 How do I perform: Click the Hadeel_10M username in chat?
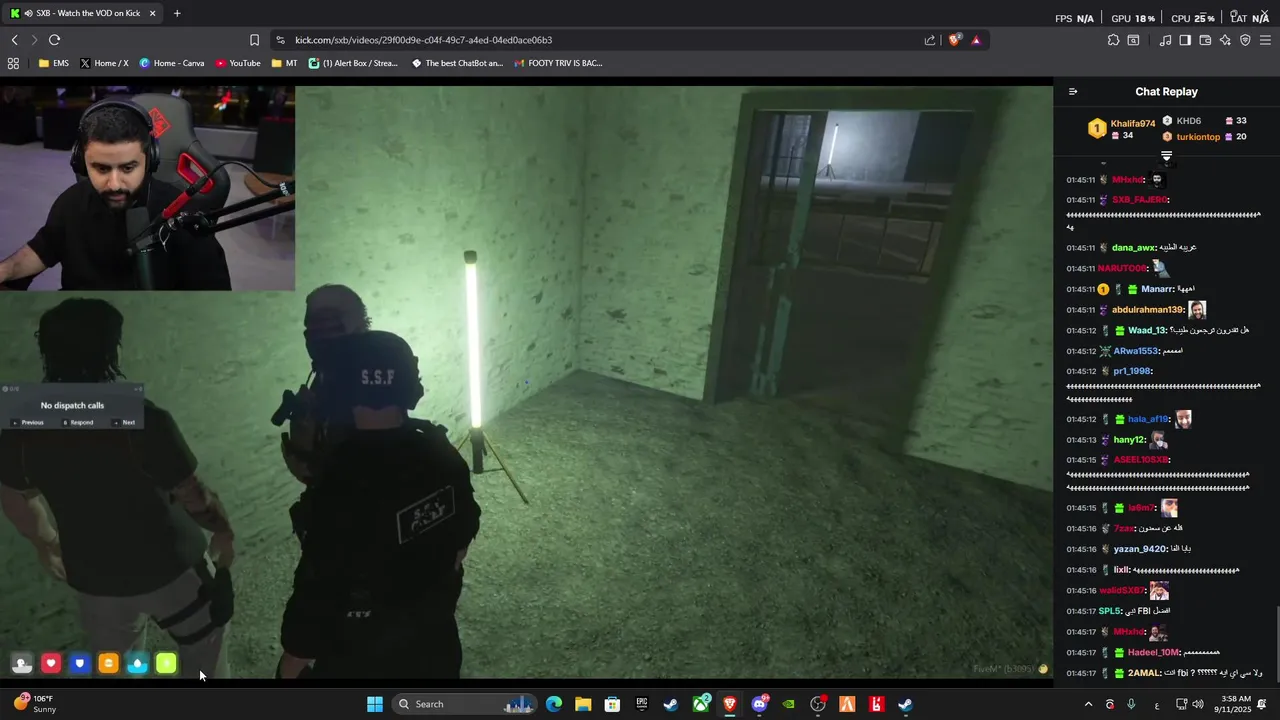1153,653
